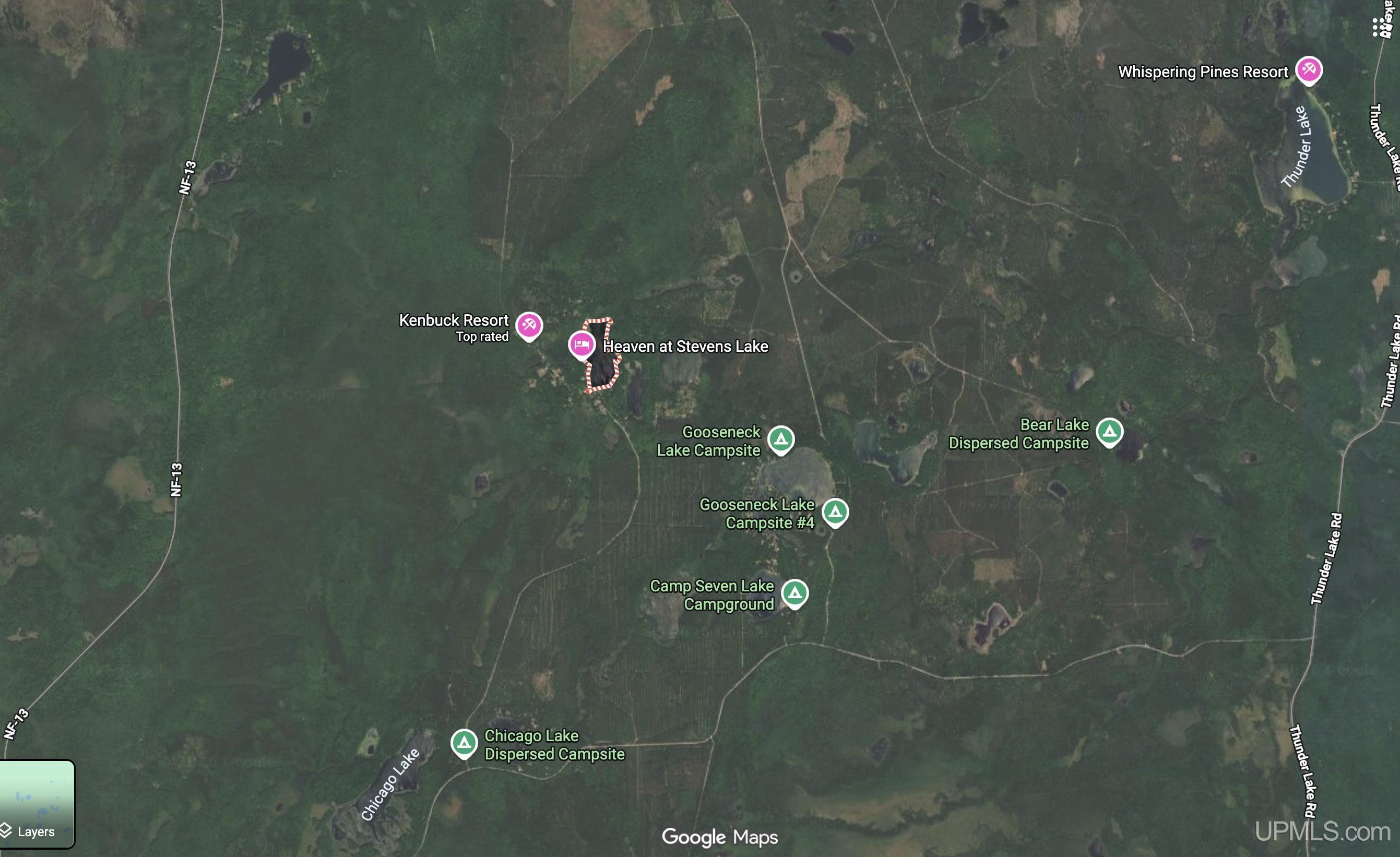Click the Whispering Pines Resort text label
The height and width of the screenshot is (857, 1400).
point(1203,72)
